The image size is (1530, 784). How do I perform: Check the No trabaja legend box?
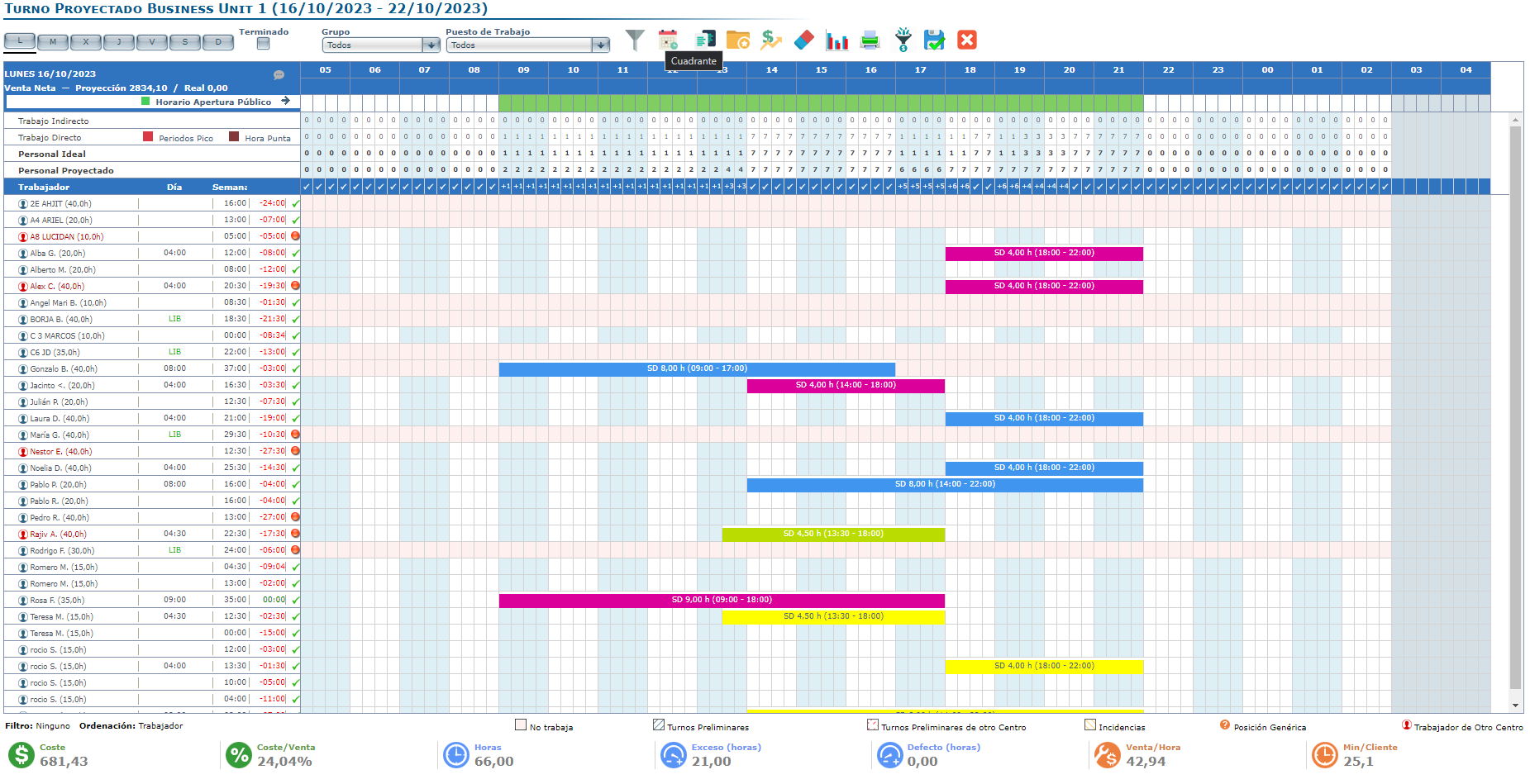(x=521, y=725)
